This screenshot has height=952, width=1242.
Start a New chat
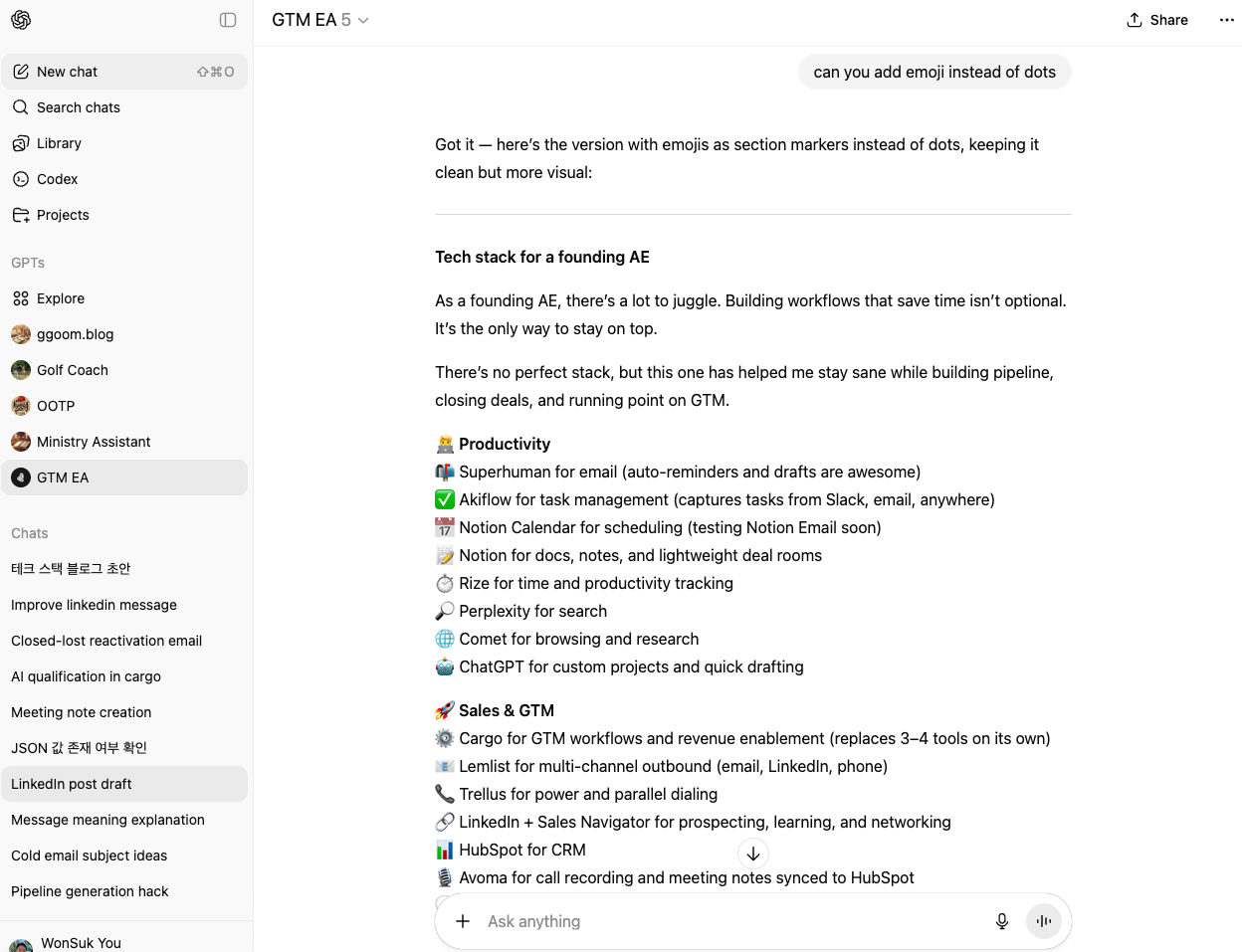[x=67, y=72]
